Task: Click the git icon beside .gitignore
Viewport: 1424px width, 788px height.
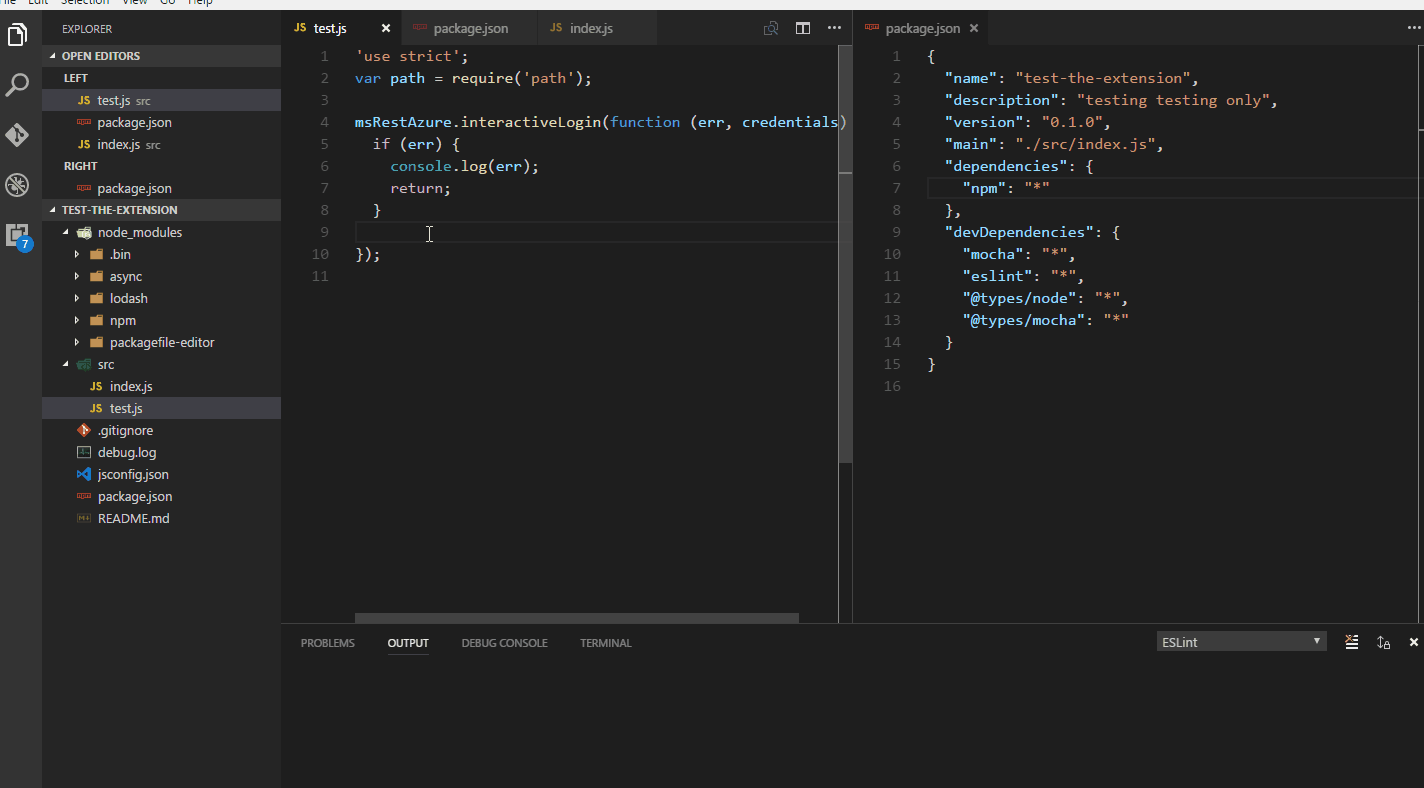Action: (x=84, y=430)
